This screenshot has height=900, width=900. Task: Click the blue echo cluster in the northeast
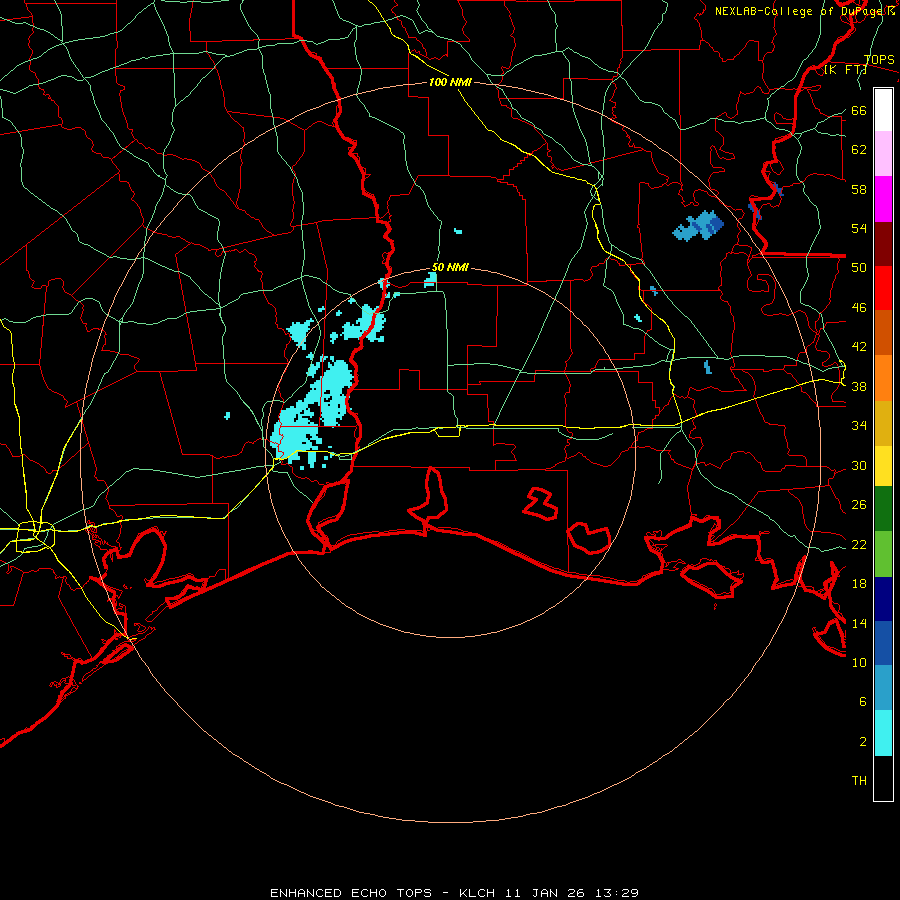pyautogui.click(x=698, y=226)
